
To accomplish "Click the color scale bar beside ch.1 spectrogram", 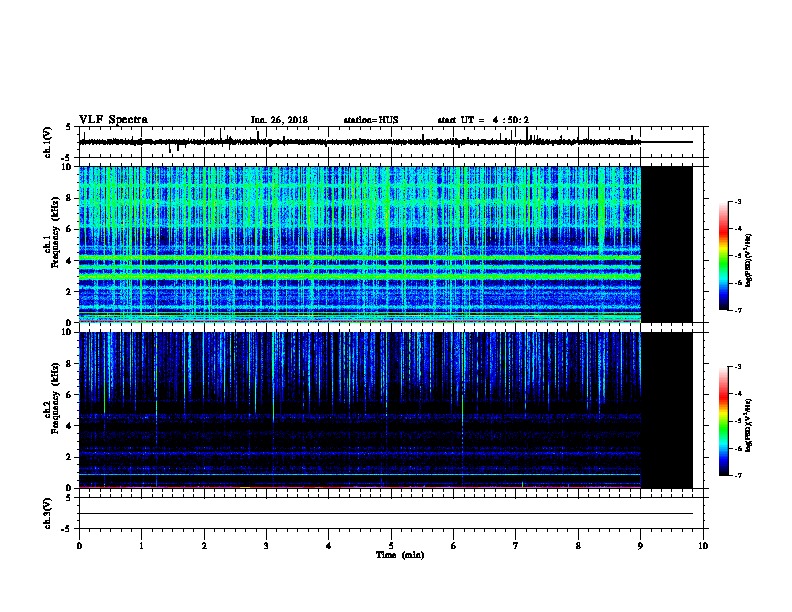I will pyautogui.click(x=724, y=256).
